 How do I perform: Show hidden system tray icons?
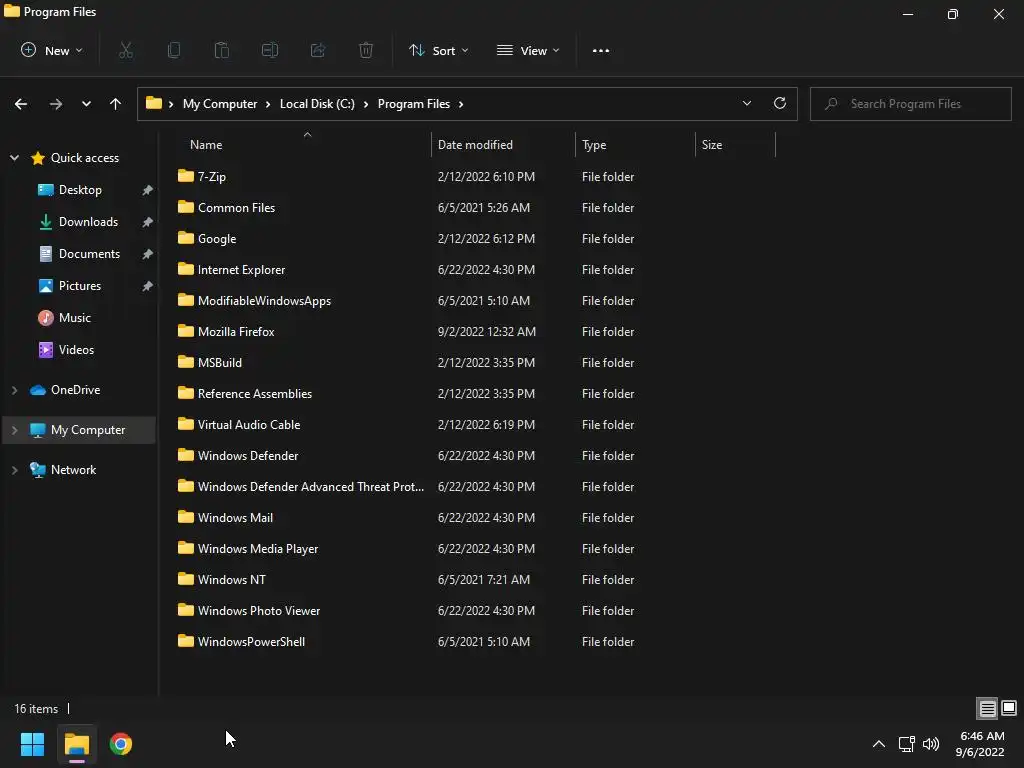tap(879, 744)
